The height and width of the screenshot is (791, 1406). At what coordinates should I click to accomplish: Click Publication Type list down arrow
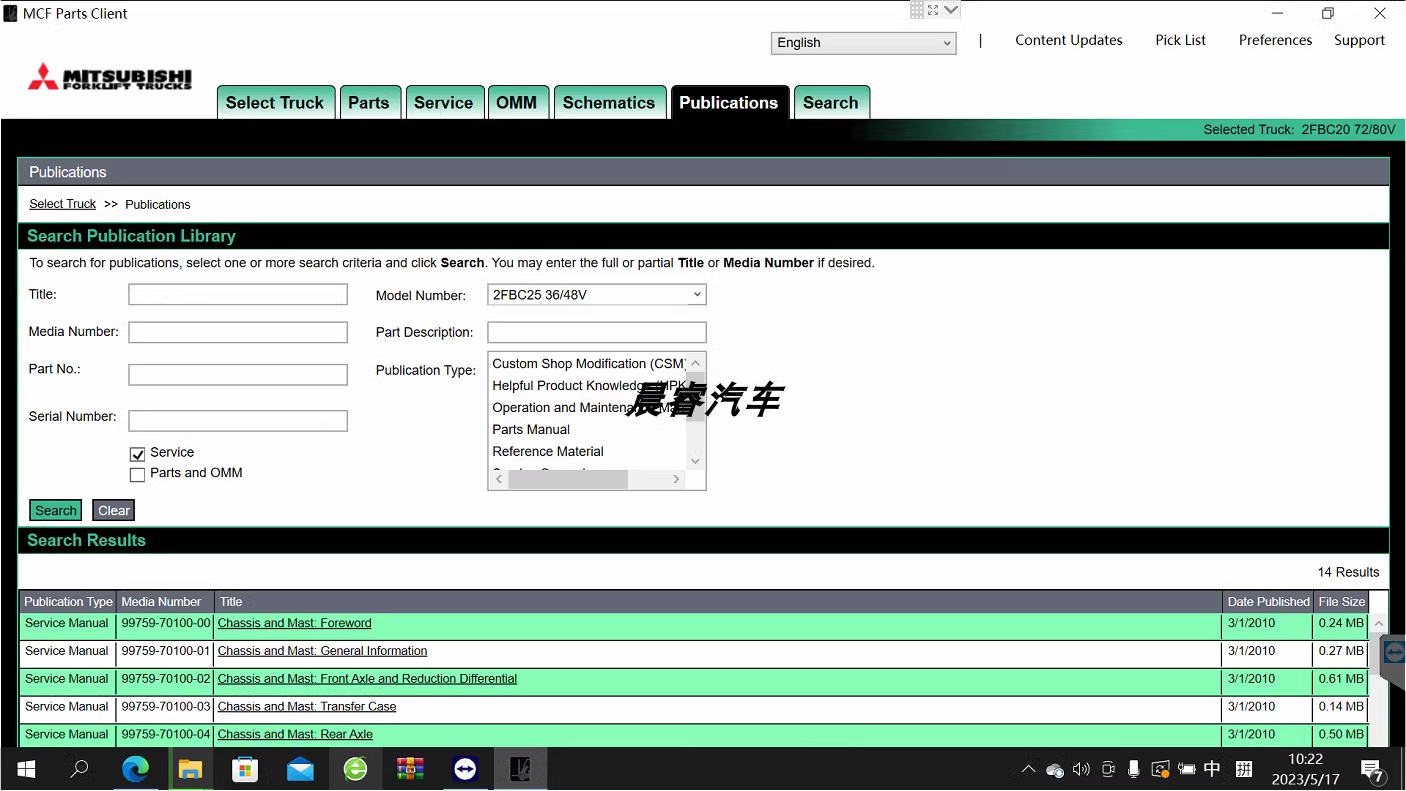point(696,461)
